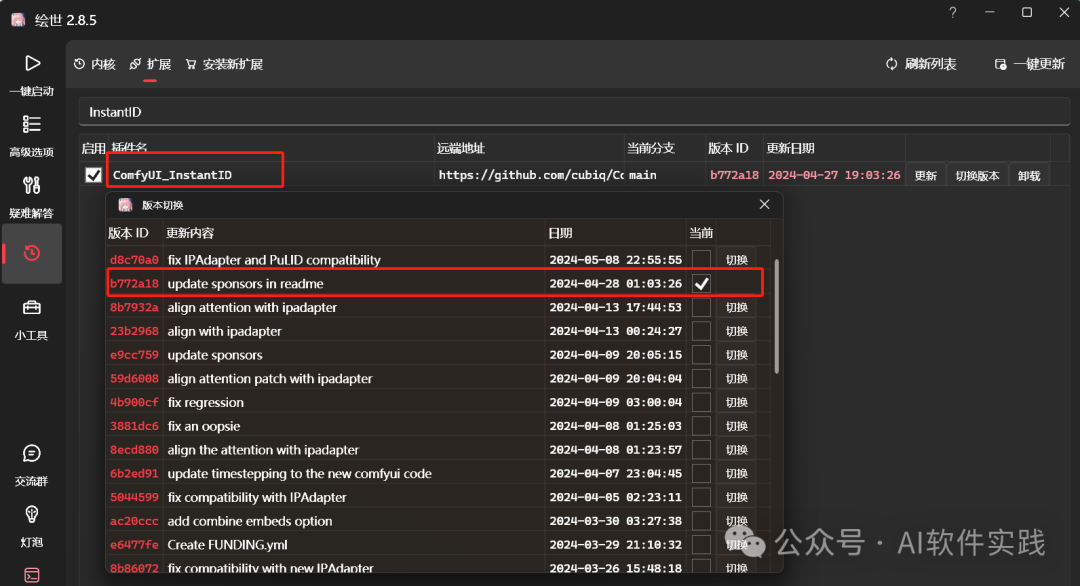Tick the current checkbox for version 4b900cf
The width and height of the screenshot is (1080, 586).
click(x=701, y=402)
